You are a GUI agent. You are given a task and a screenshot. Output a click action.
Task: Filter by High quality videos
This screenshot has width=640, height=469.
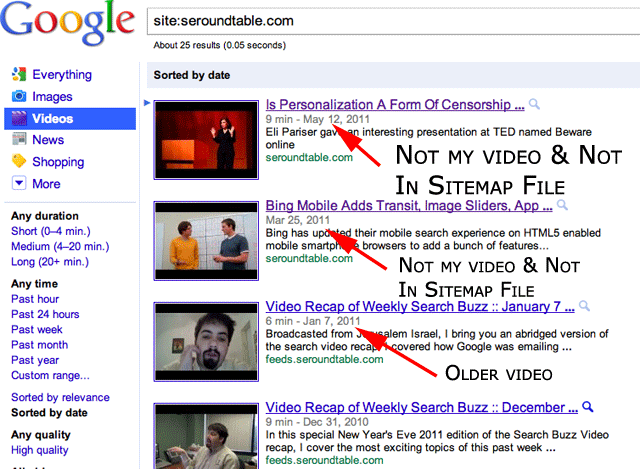point(40,450)
